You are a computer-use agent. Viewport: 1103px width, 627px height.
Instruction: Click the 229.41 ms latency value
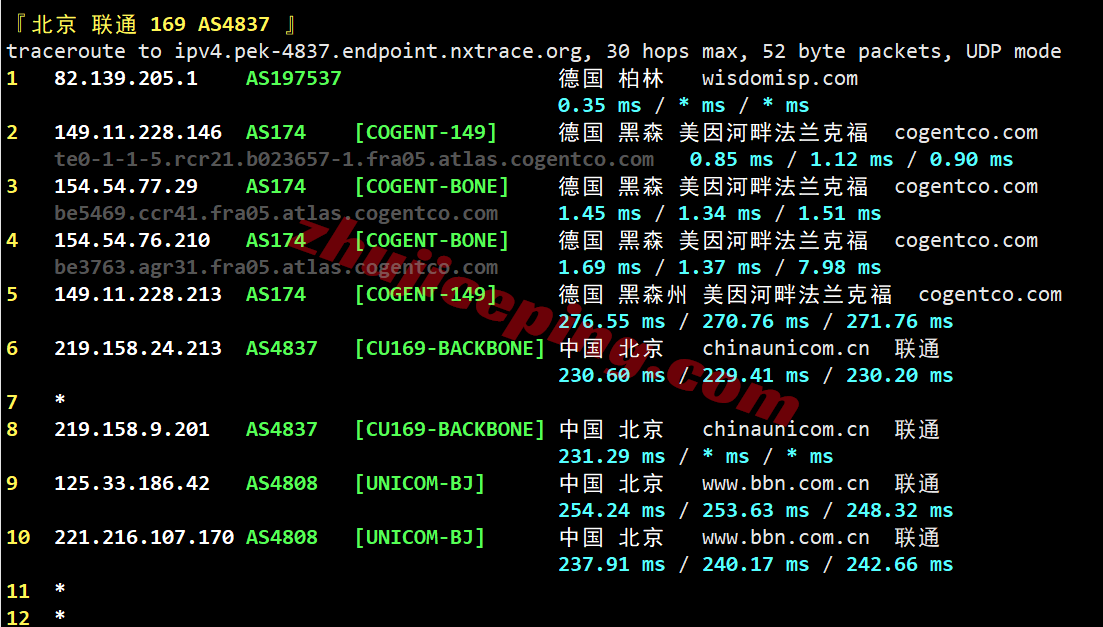755,376
